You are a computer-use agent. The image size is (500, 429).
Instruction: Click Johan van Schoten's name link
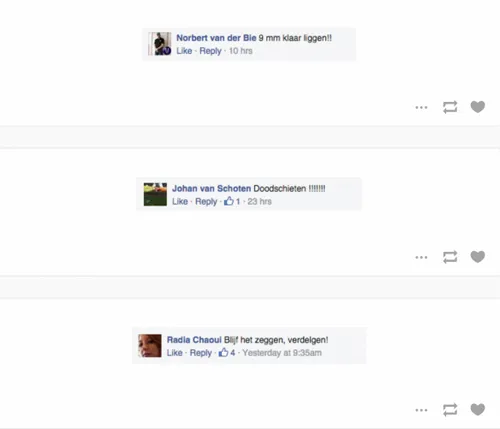[211, 188]
